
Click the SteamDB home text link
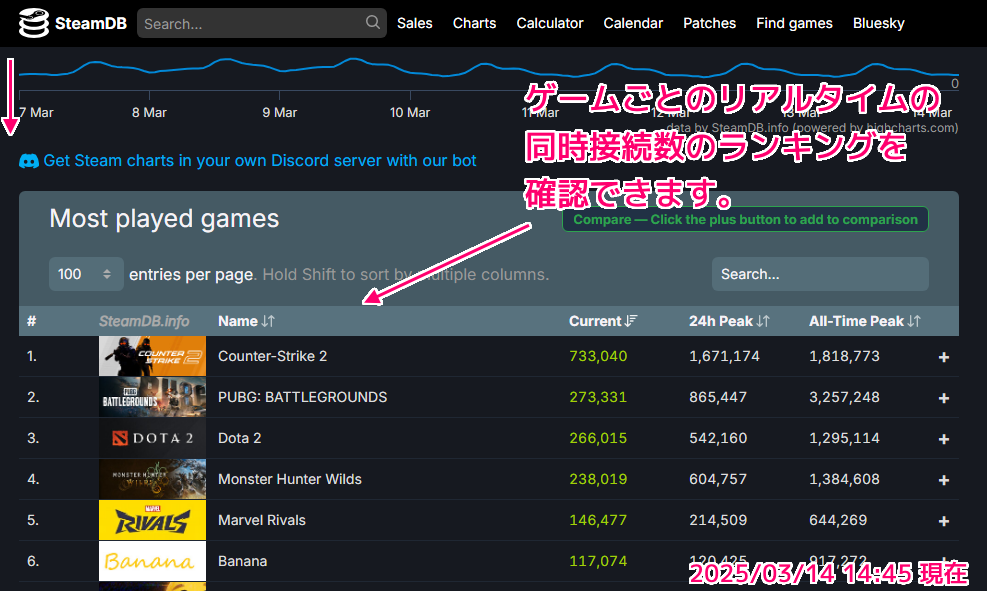click(91, 23)
